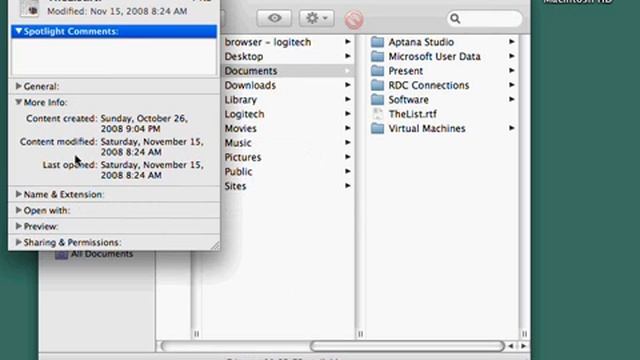Click the TheList.rtf document icon
The image size is (640, 360).
click(x=378, y=114)
